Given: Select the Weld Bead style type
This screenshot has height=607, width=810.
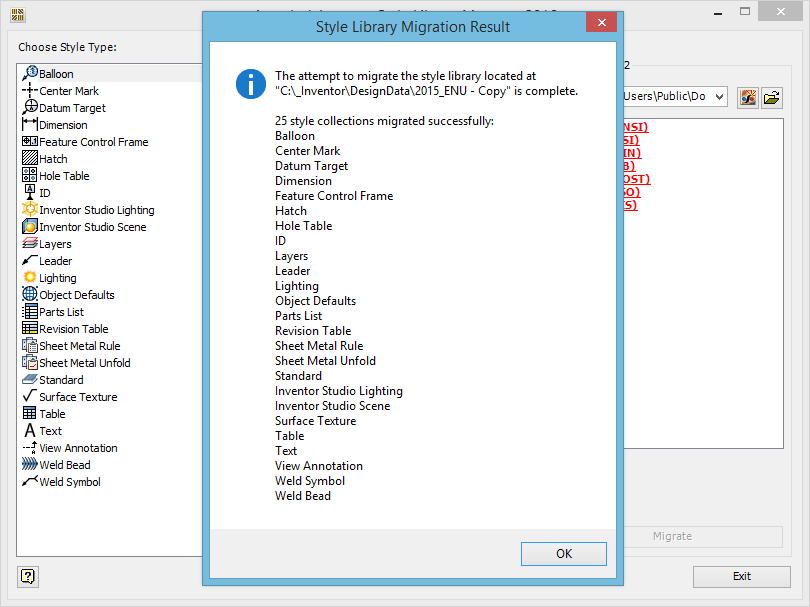Looking at the screenshot, I should (x=62, y=464).
